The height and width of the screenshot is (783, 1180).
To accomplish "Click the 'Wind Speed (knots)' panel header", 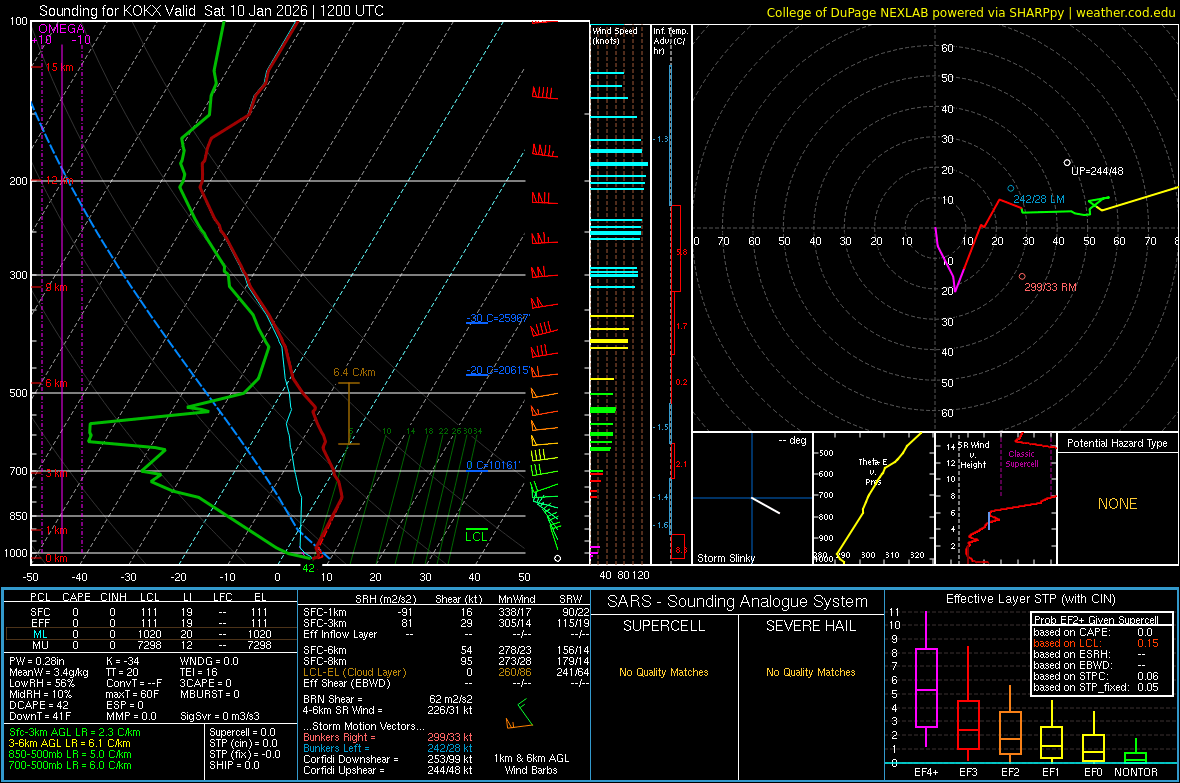I will coord(615,35).
